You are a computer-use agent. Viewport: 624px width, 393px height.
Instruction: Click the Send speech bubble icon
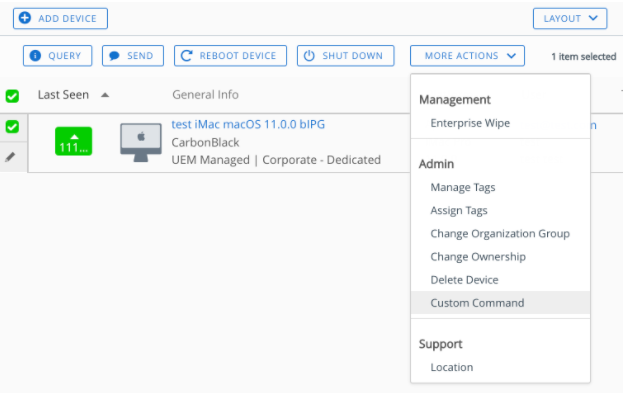pyautogui.click(x=114, y=56)
